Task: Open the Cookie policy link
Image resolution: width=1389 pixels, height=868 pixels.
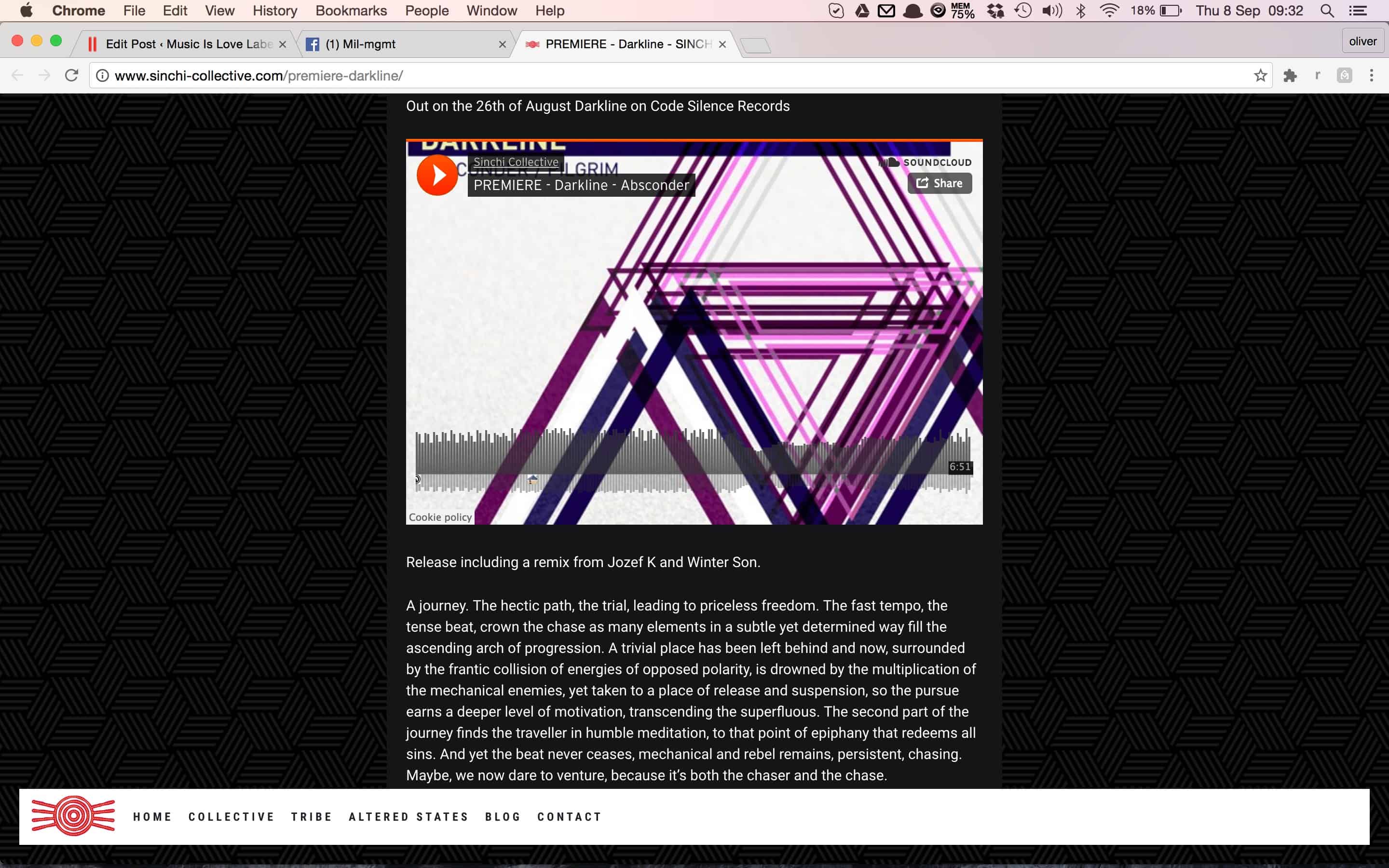Action: tap(440, 517)
